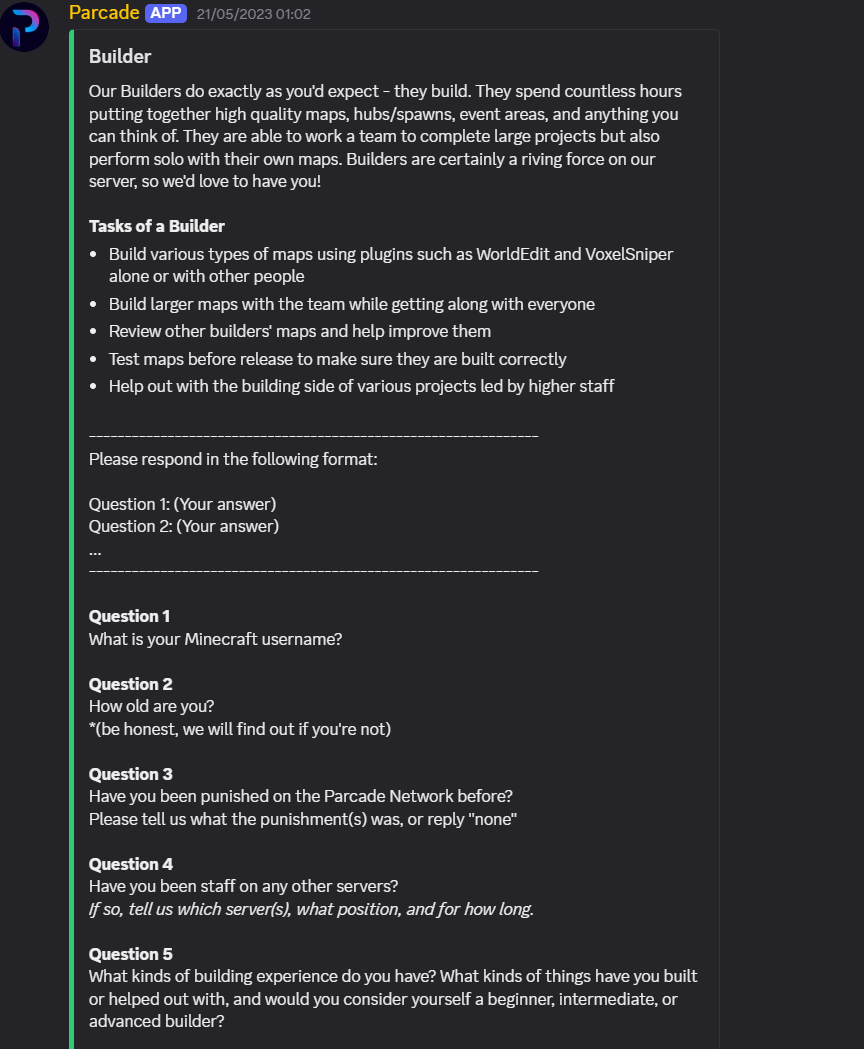Click the "Question 1" bold heading
This screenshot has height=1049, width=864.
pos(129,616)
